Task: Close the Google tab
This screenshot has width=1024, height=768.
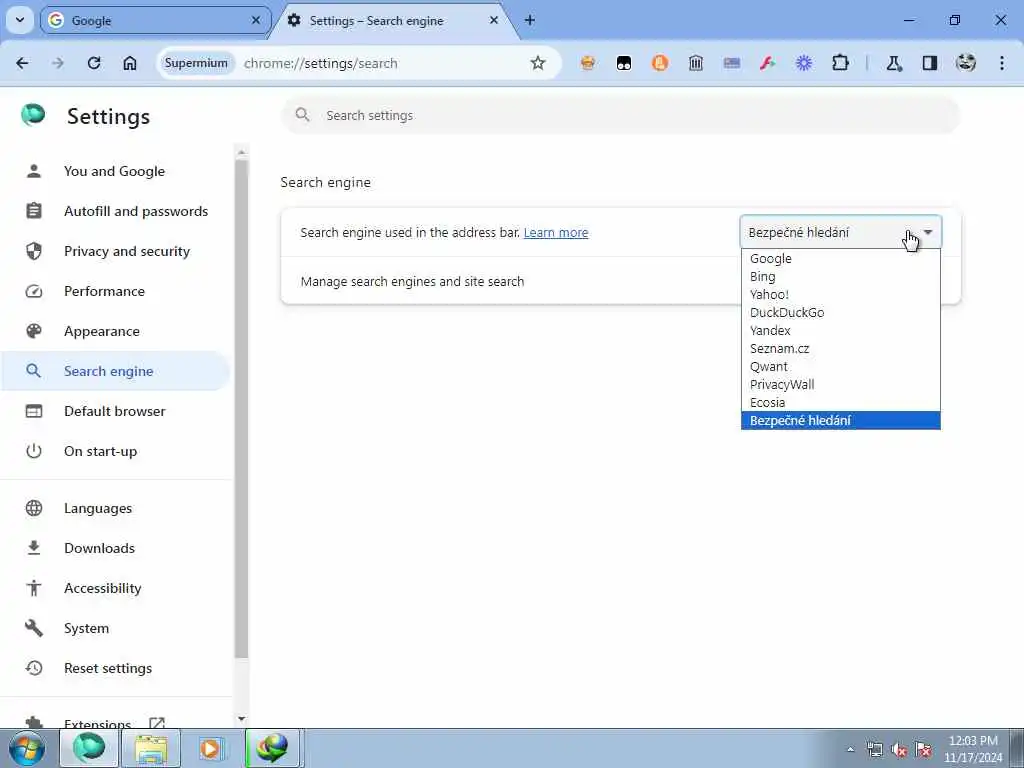Action: coord(256,20)
